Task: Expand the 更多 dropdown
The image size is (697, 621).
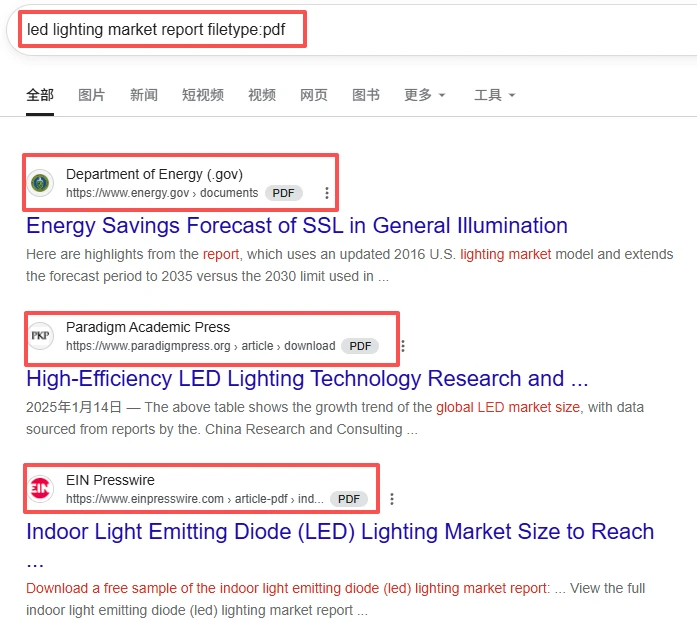Action: tap(425, 95)
